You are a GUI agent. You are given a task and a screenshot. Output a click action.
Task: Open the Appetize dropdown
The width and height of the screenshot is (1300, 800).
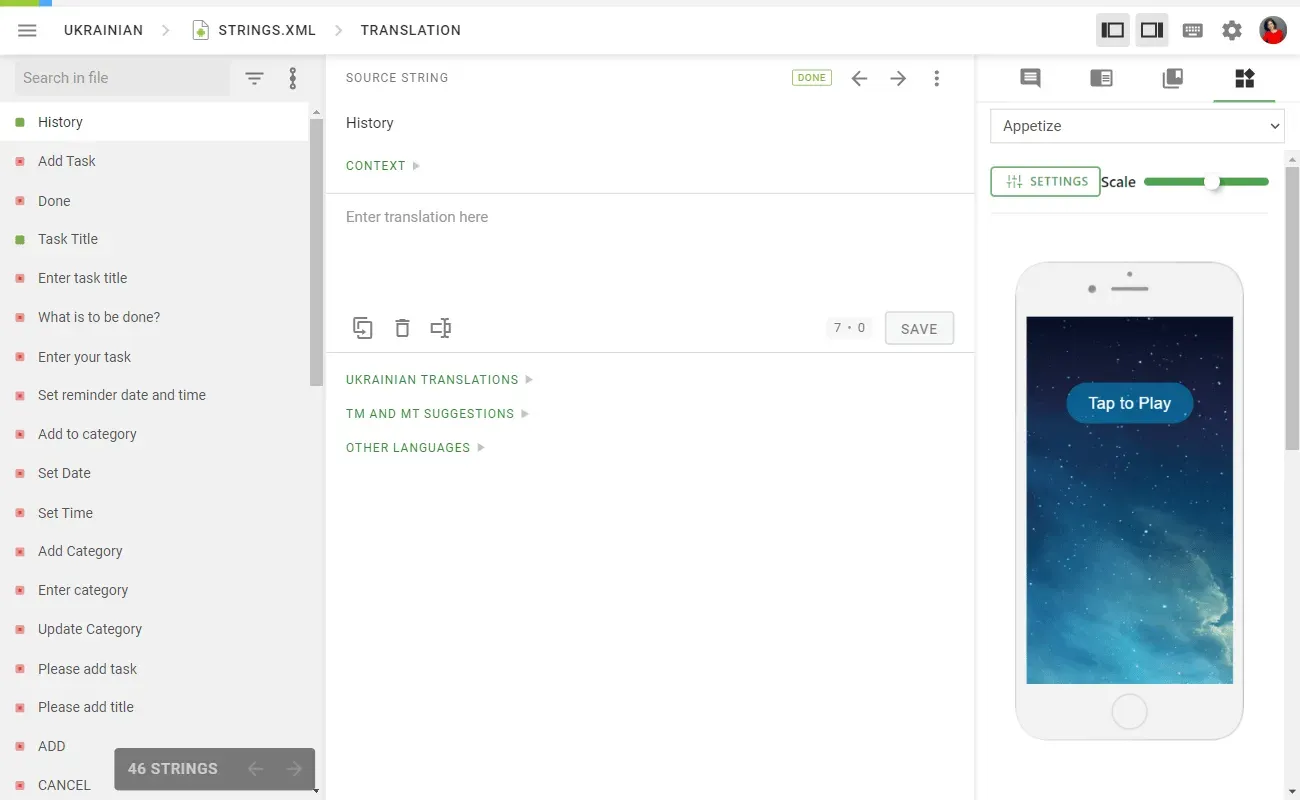click(x=1137, y=126)
